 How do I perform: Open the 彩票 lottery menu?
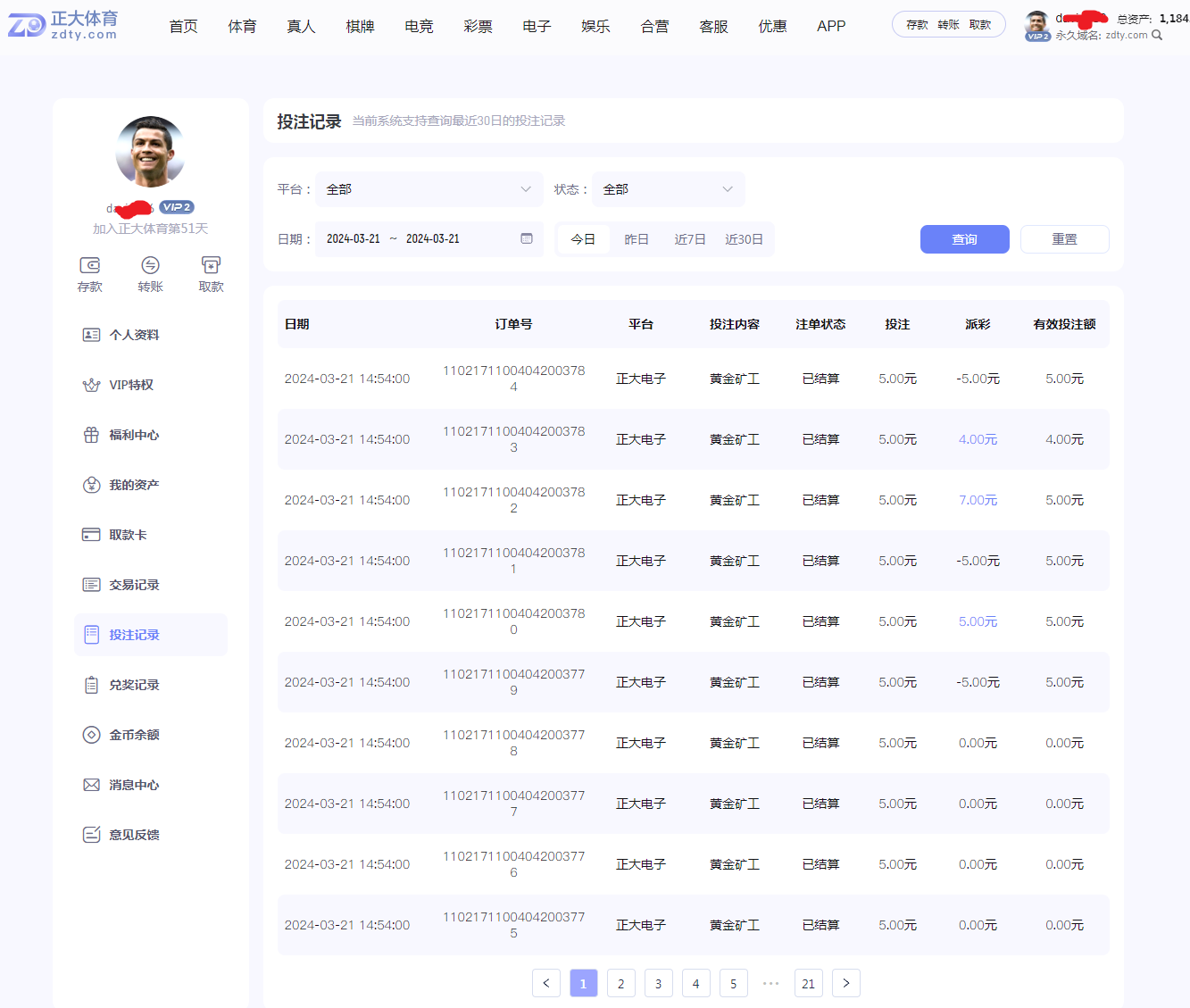tap(478, 27)
